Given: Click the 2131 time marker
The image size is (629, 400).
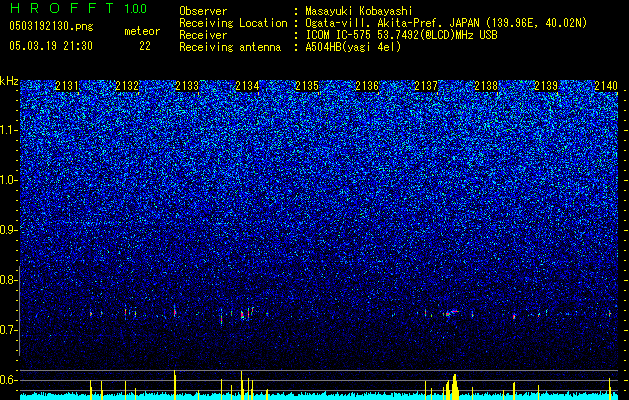Looking at the screenshot, I should [67, 86].
